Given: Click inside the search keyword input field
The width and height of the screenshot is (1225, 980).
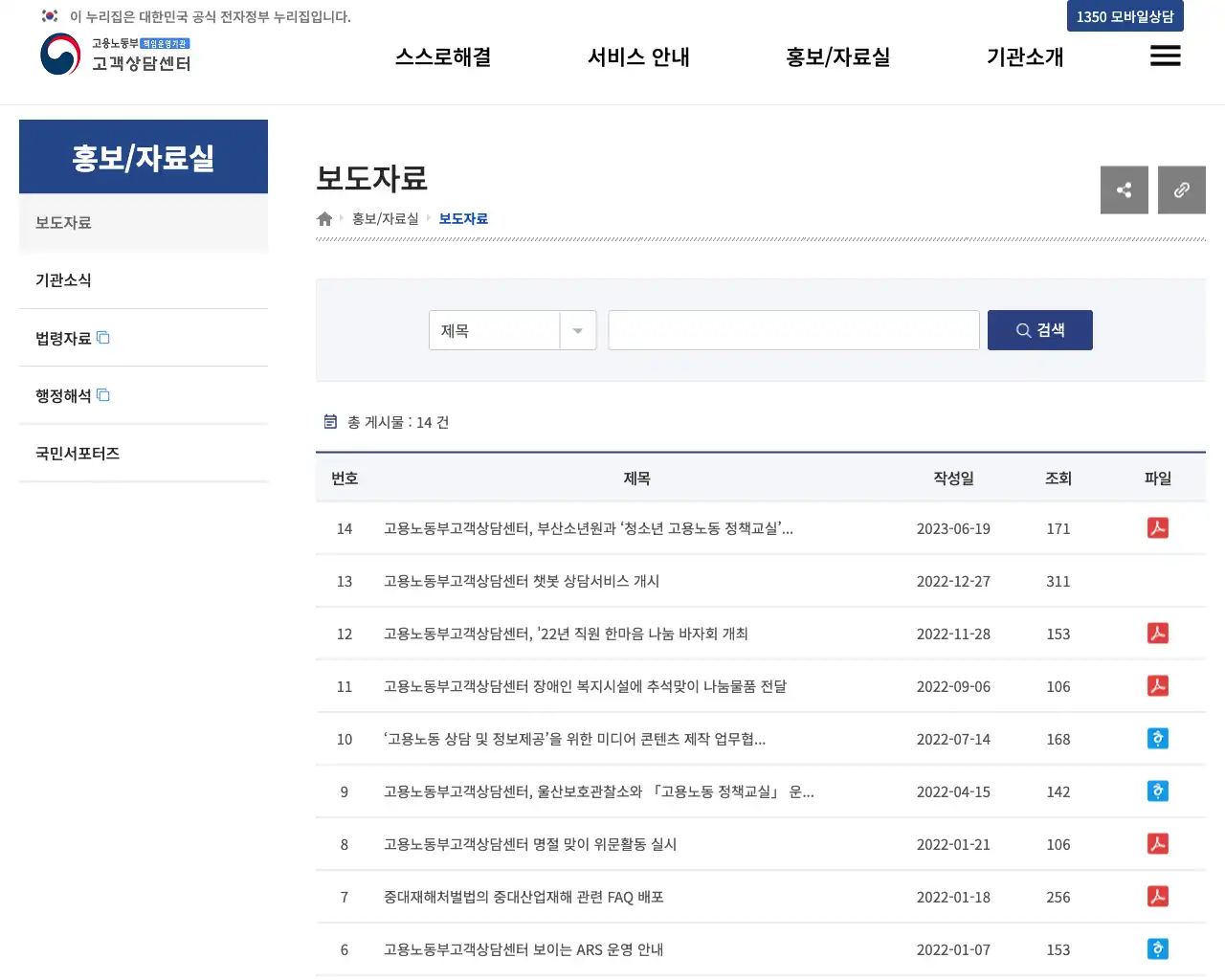Looking at the screenshot, I should tap(792, 329).
